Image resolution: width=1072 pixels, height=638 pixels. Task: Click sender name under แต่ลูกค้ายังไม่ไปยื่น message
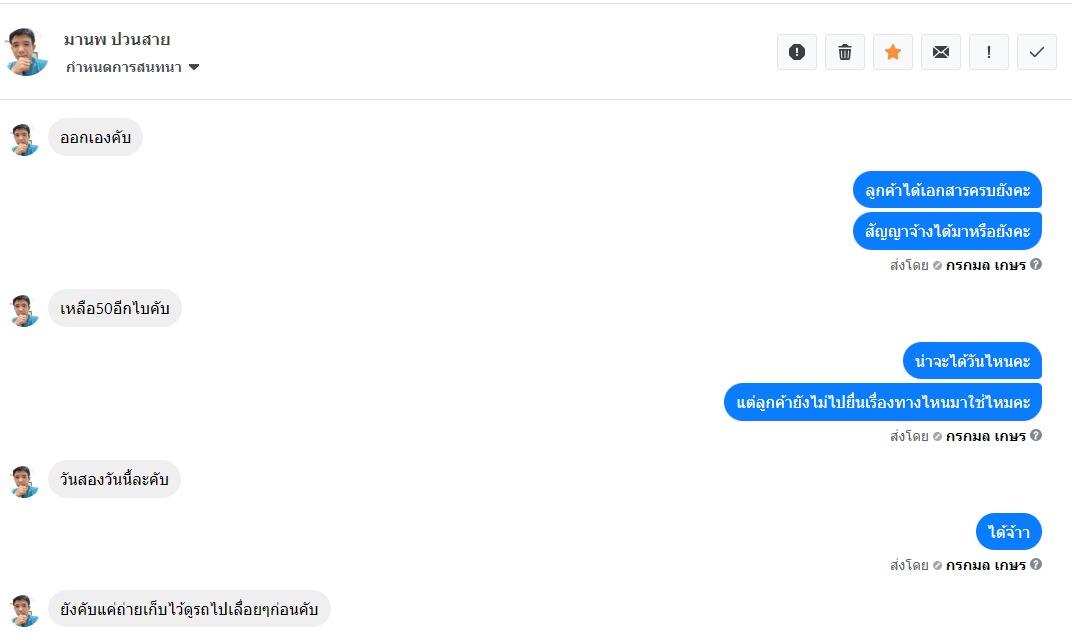[x=985, y=436]
